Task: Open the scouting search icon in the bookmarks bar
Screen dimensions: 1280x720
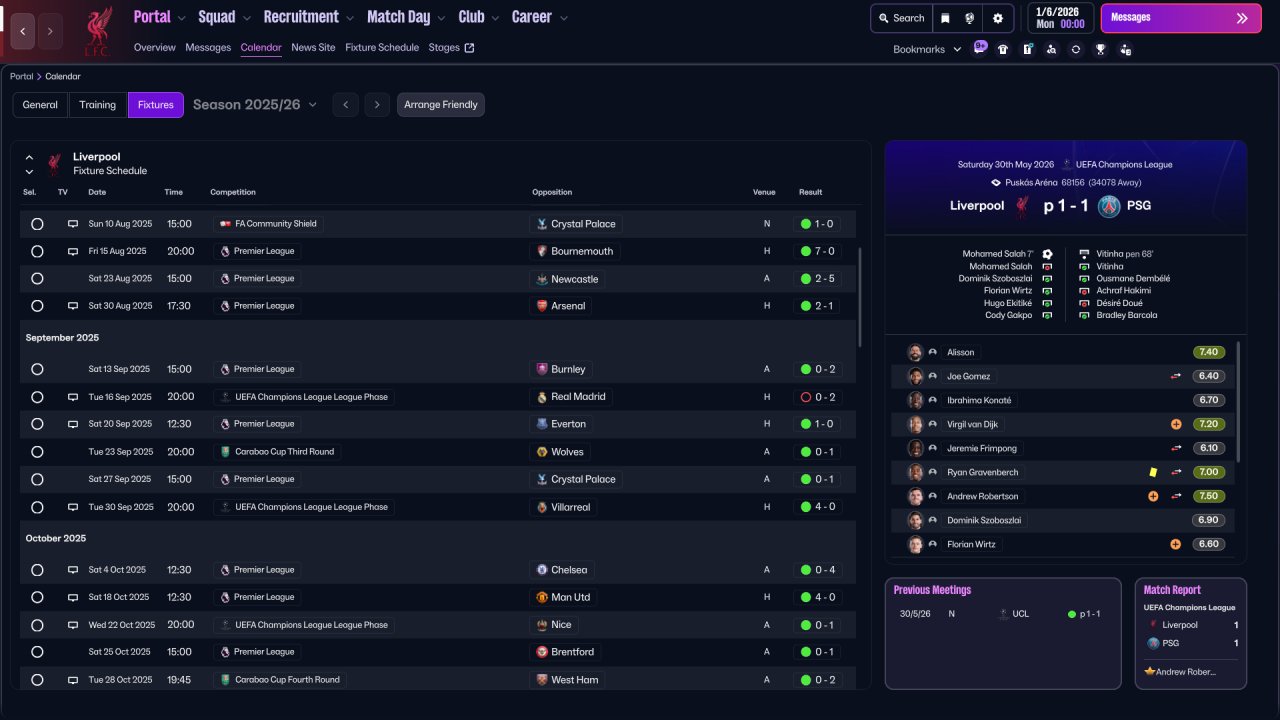Action: (1051, 49)
